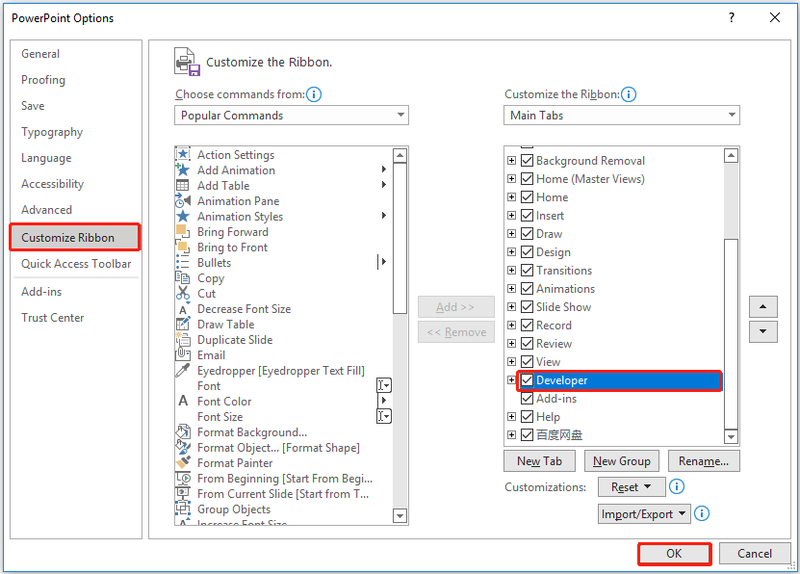Screen dimensions: 800x574
Task: Click the help question mark in title bar
Action: tap(731, 18)
